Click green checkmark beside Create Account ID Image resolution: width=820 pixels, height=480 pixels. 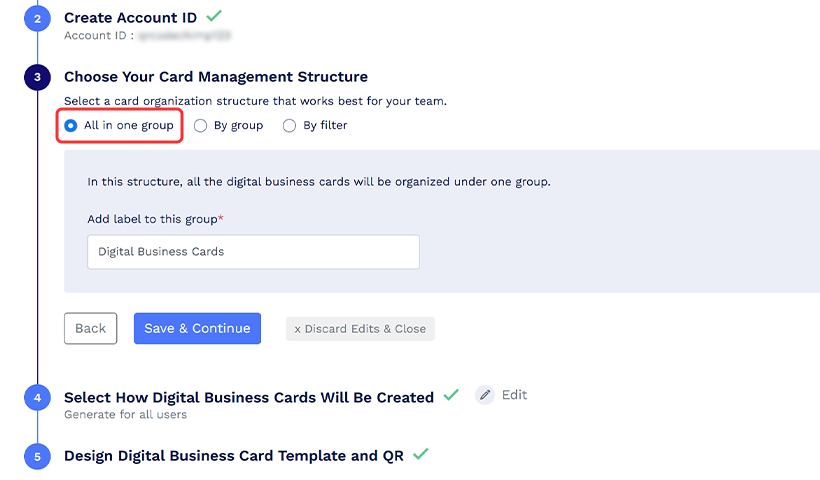214,16
